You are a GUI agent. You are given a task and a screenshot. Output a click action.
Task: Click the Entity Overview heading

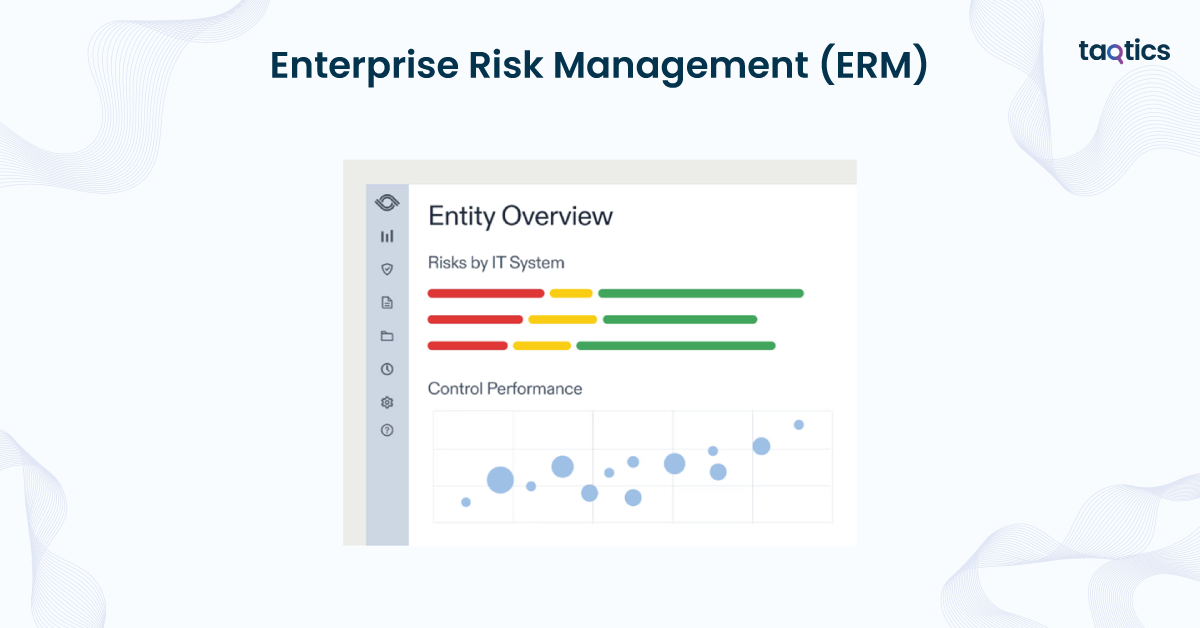tap(520, 216)
